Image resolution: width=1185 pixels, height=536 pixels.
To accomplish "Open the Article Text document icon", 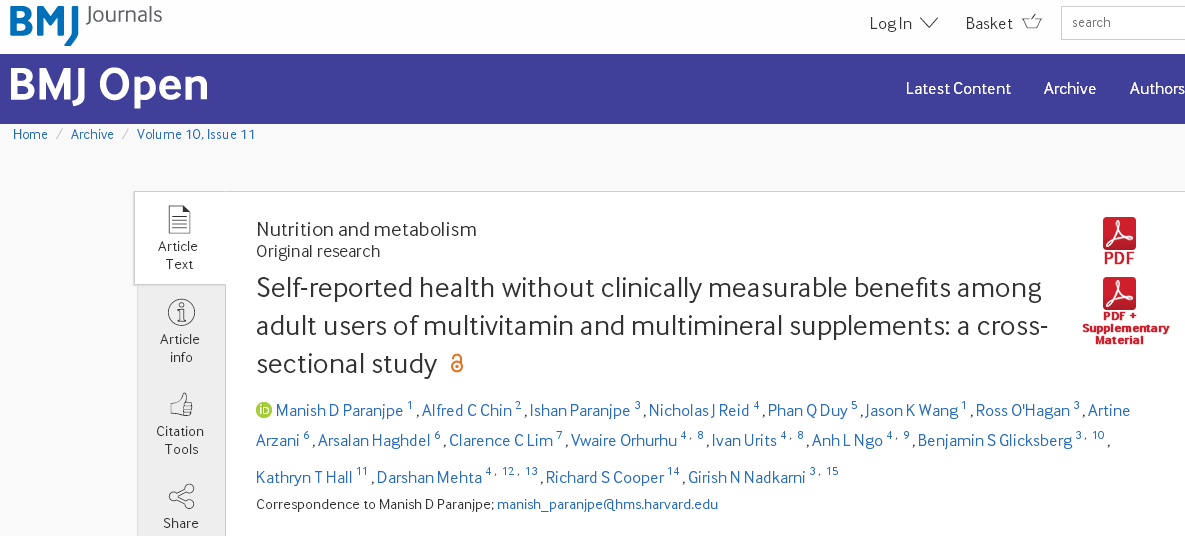I will [179, 219].
